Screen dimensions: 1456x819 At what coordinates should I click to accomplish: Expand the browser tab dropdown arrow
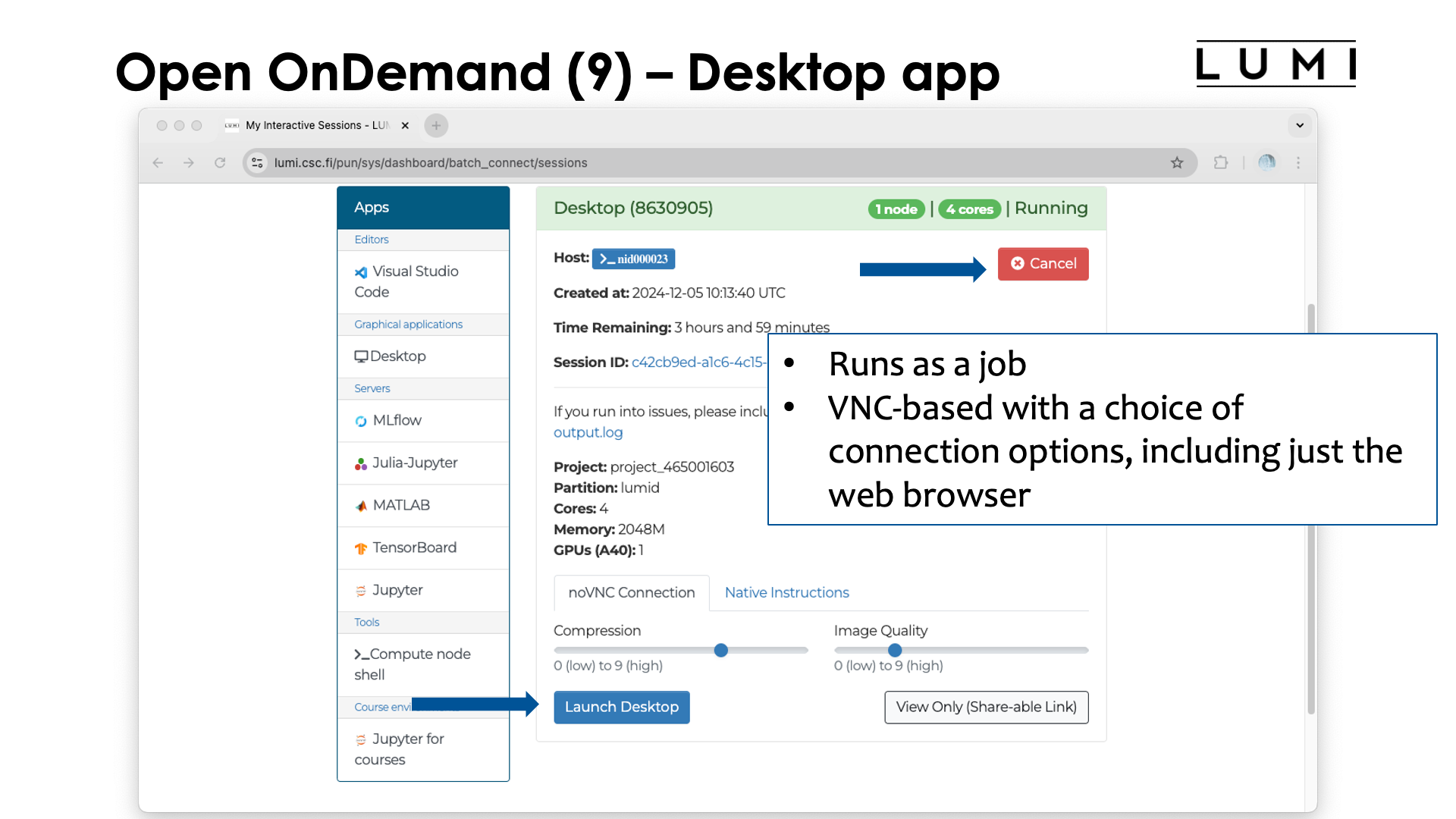[1300, 125]
